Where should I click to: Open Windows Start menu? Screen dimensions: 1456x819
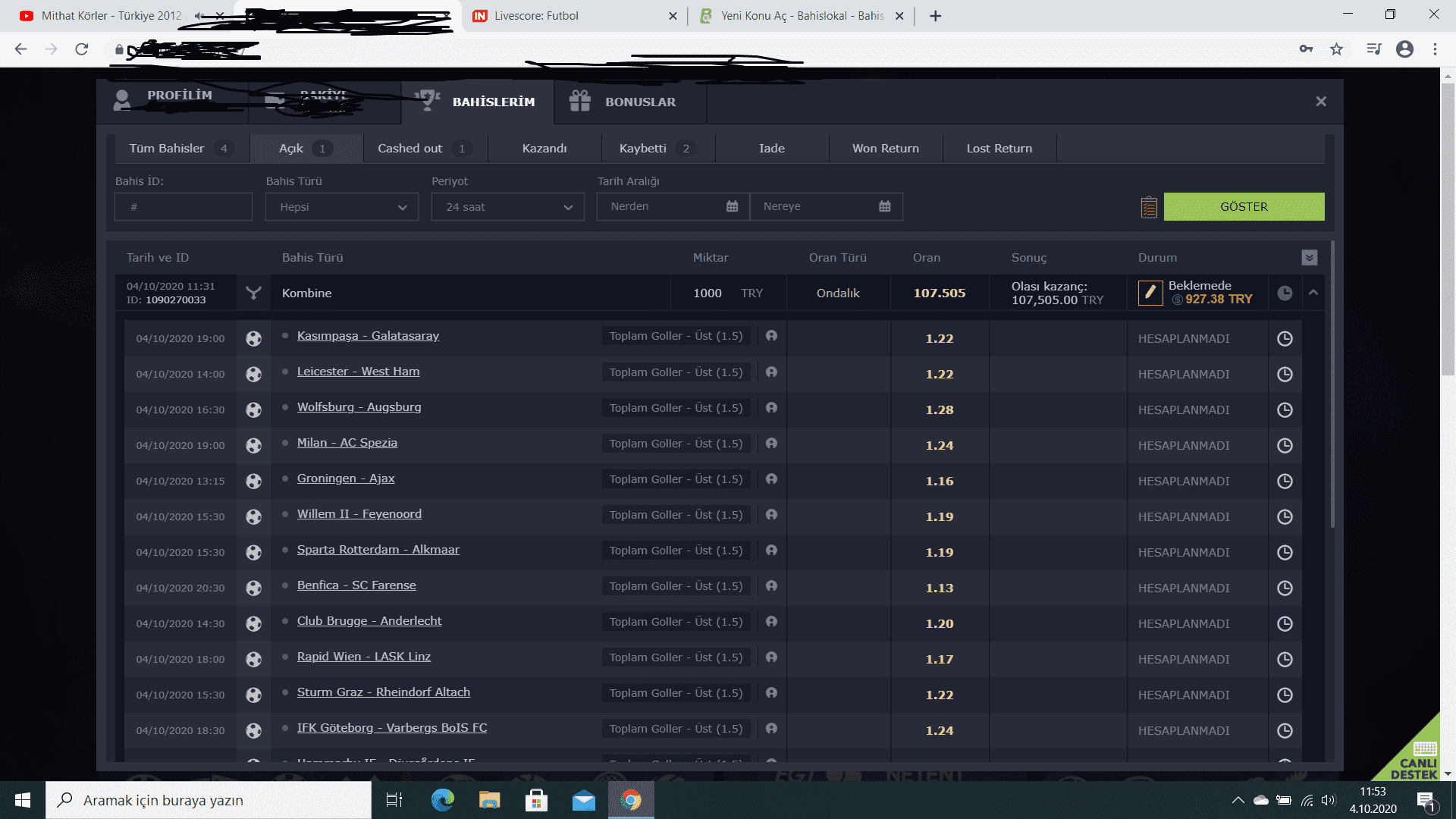tap(23, 800)
